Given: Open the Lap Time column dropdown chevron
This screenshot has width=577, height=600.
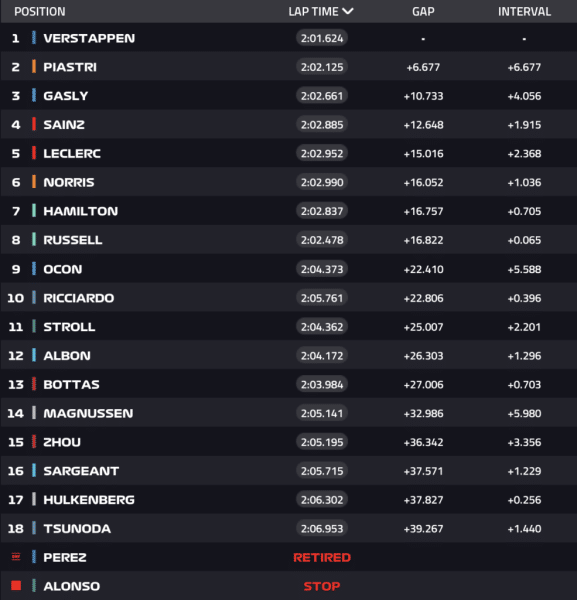Looking at the screenshot, I should click(348, 11).
